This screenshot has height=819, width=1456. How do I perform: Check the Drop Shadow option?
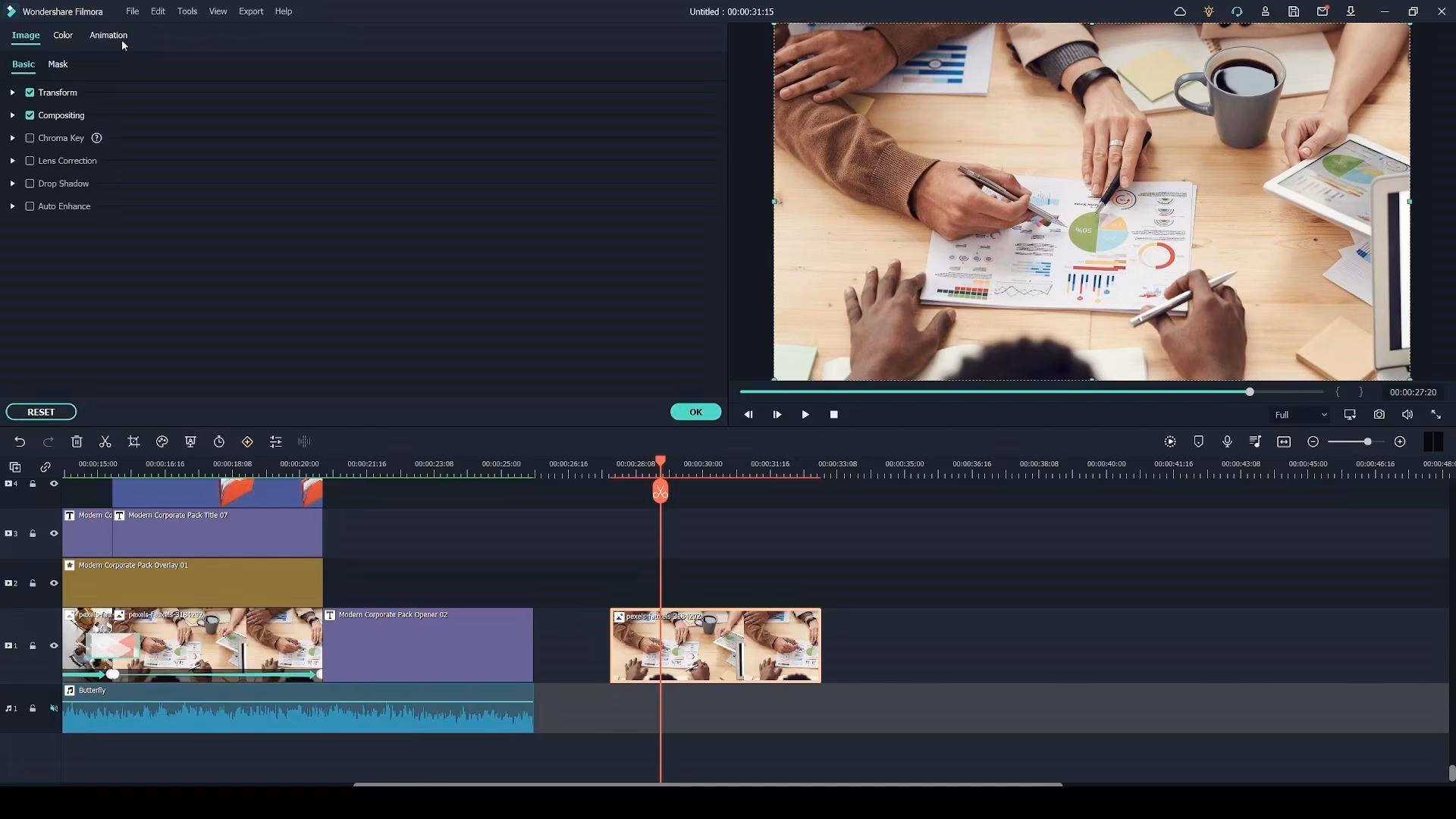[x=30, y=184]
